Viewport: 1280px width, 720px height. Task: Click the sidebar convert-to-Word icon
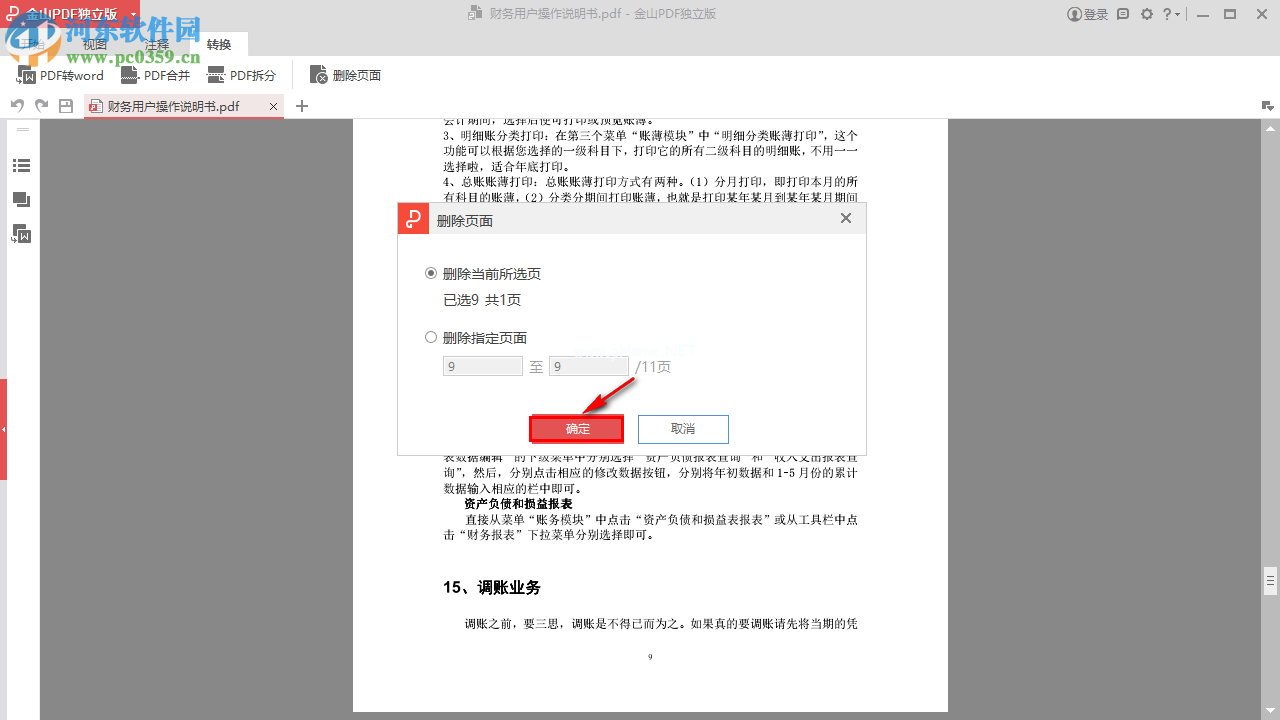pos(21,234)
